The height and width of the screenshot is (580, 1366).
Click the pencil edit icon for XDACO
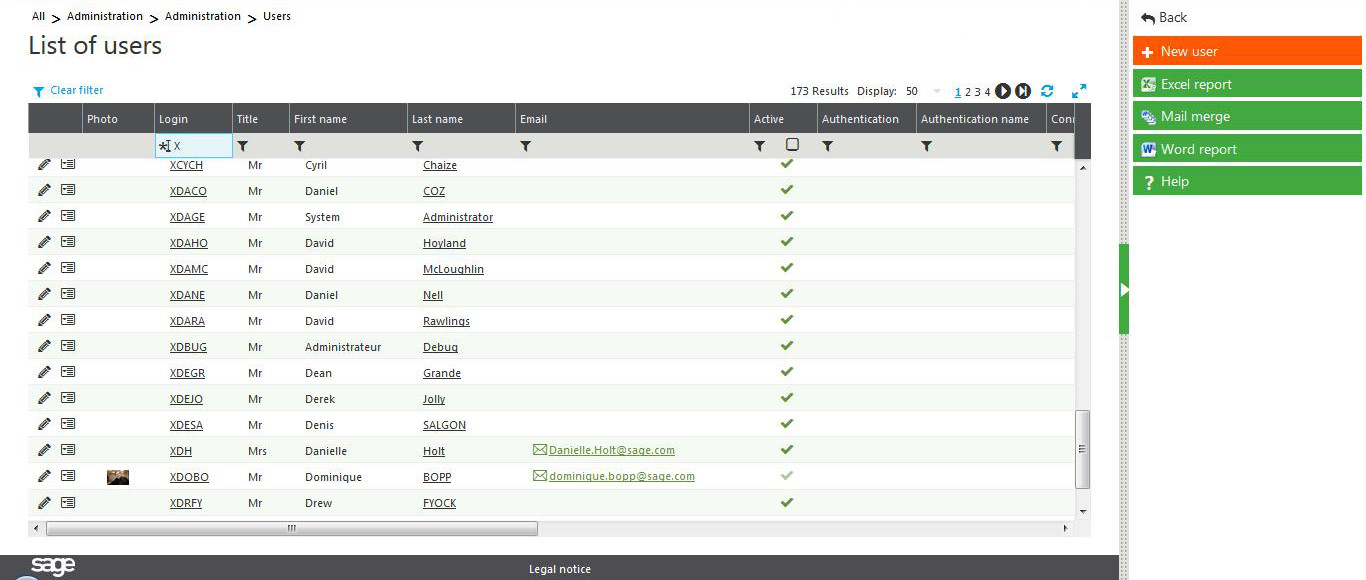44,191
